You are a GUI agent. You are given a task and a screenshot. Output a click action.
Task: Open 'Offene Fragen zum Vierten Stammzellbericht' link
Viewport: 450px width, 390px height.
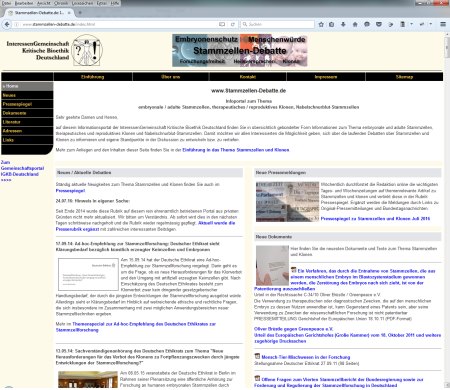tap(339, 382)
